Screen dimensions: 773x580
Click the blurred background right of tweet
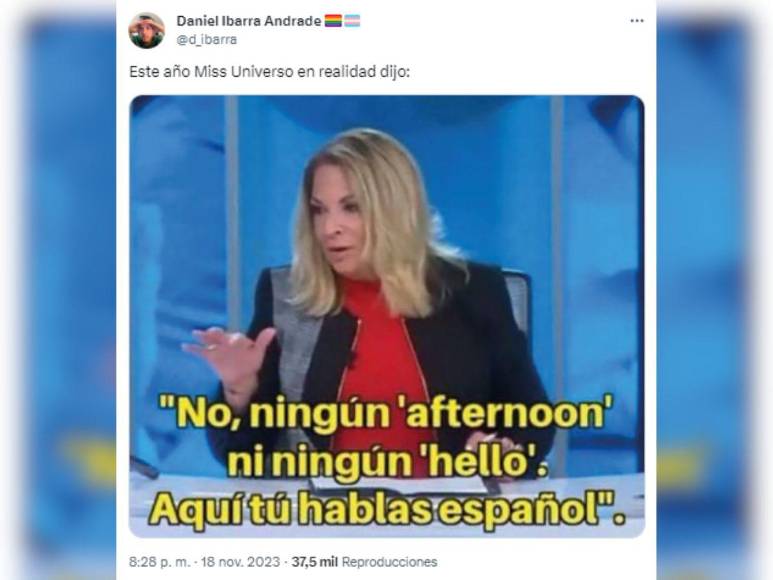point(714,290)
